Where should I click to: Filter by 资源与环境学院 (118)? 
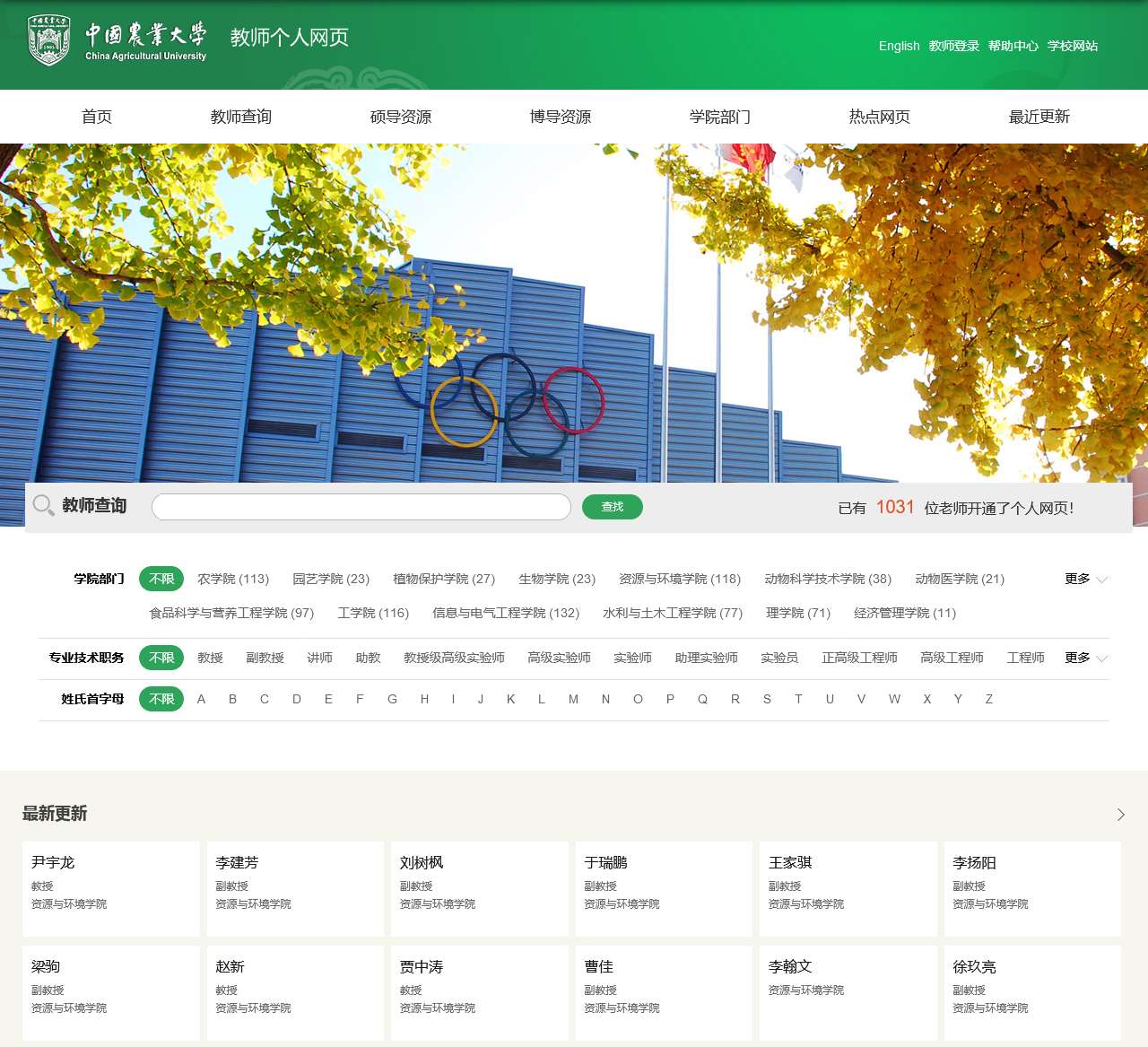click(680, 579)
